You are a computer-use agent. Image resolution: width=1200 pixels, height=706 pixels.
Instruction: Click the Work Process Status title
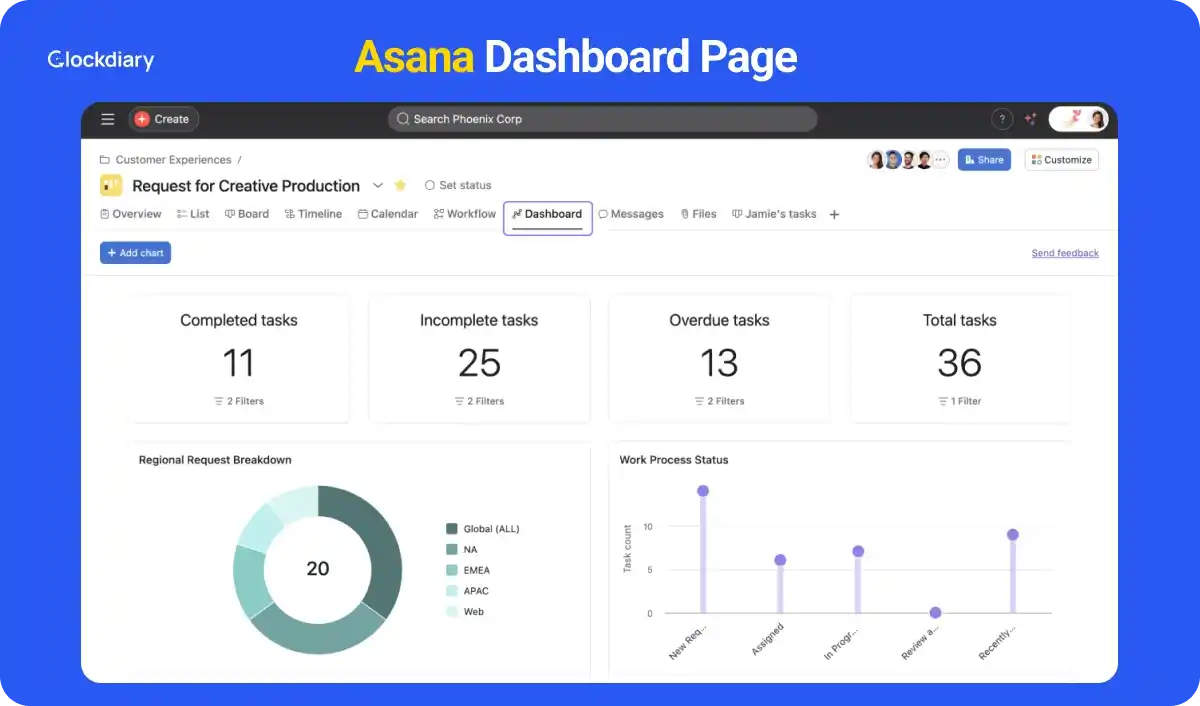click(x=674, y=460)
